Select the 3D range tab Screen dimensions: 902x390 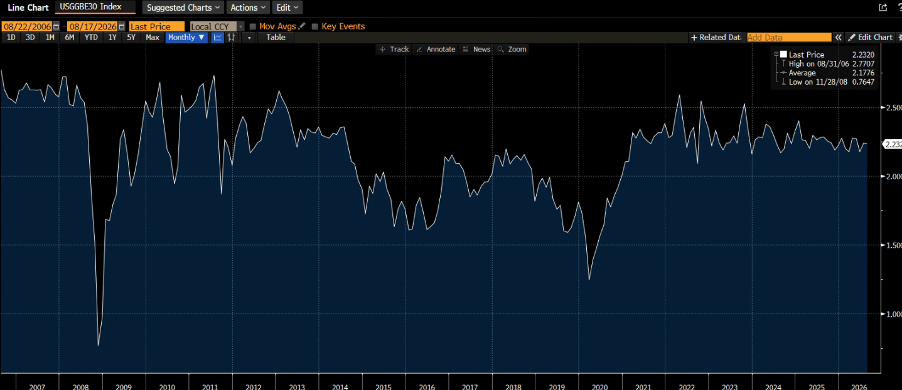point(30,37)
